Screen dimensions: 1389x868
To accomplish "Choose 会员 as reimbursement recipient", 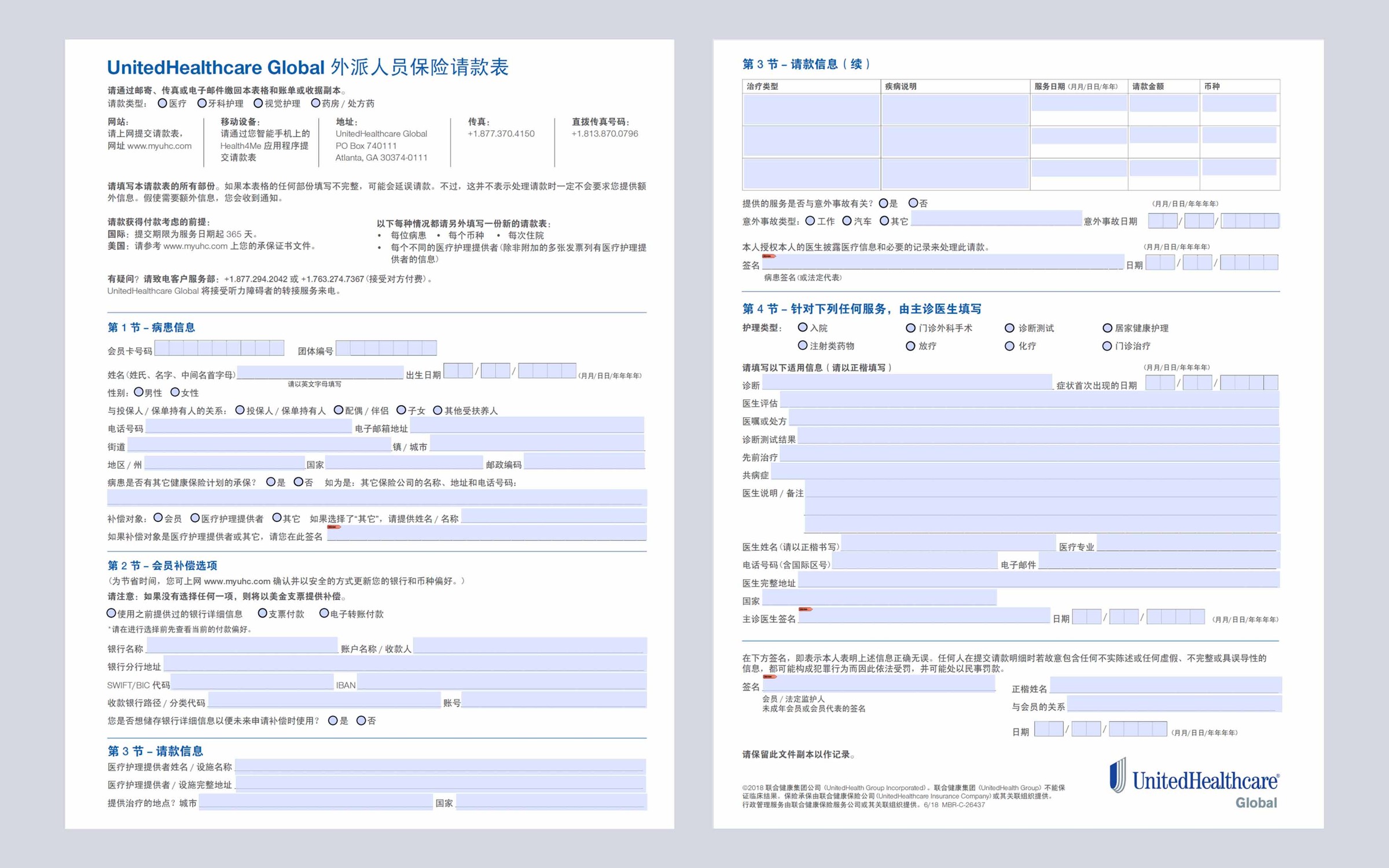I will 158,517.
